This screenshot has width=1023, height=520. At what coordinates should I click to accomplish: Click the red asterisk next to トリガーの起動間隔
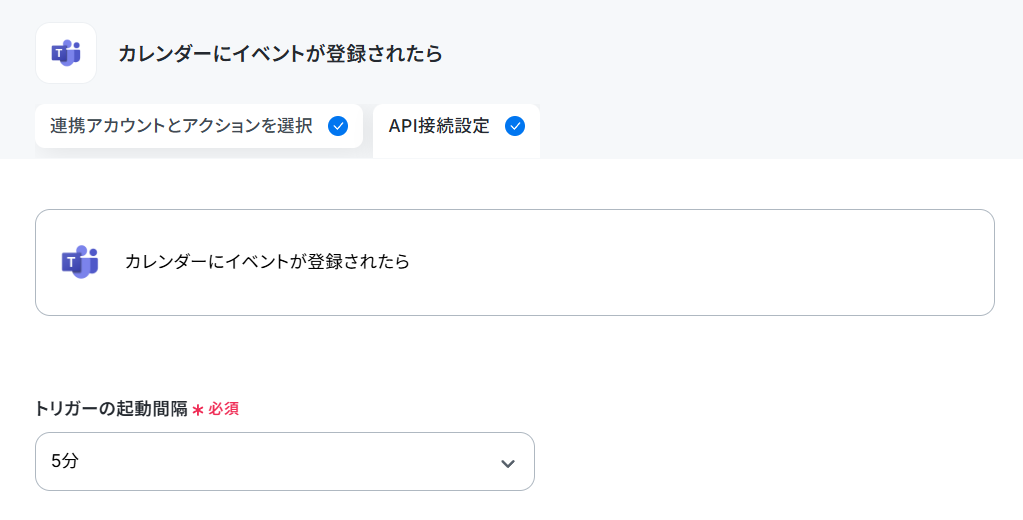(x=198, y=410)
